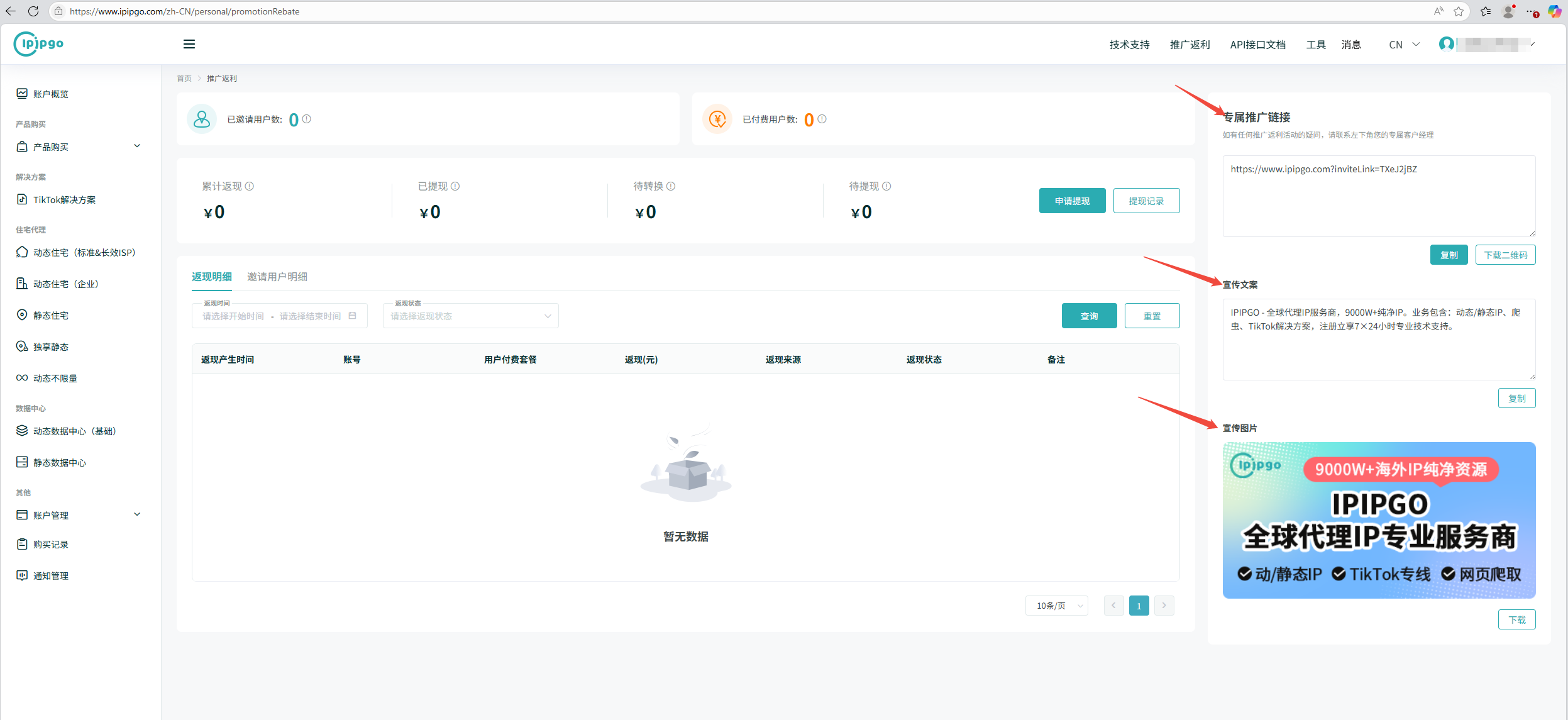1568x720 pixels.
Task: Click the user avatar icon in header
Action: tap(1446, 44)
